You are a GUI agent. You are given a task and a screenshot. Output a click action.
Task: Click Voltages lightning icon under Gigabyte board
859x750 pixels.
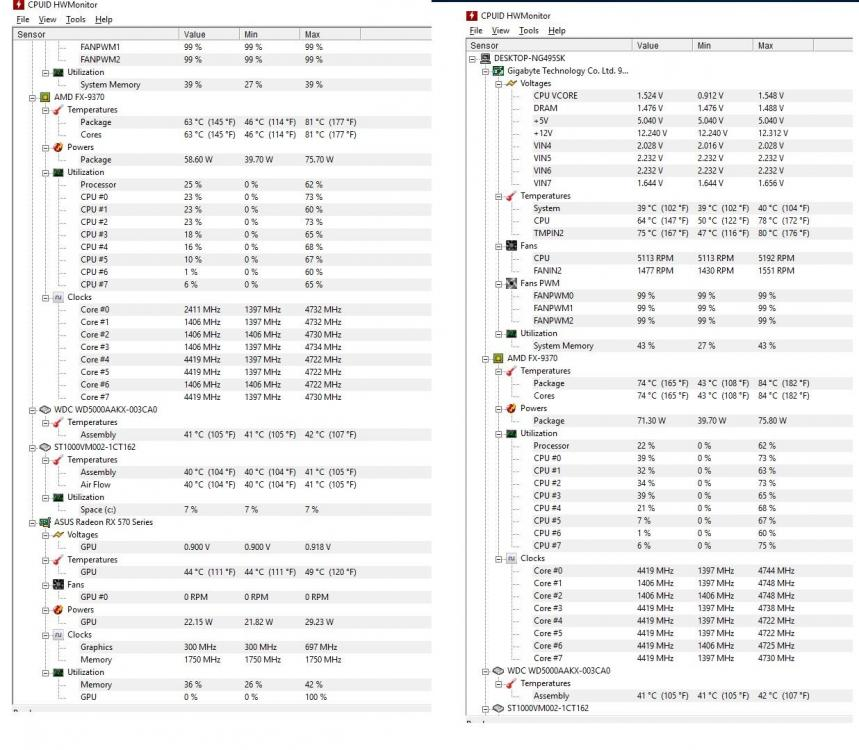click(511, 83)
